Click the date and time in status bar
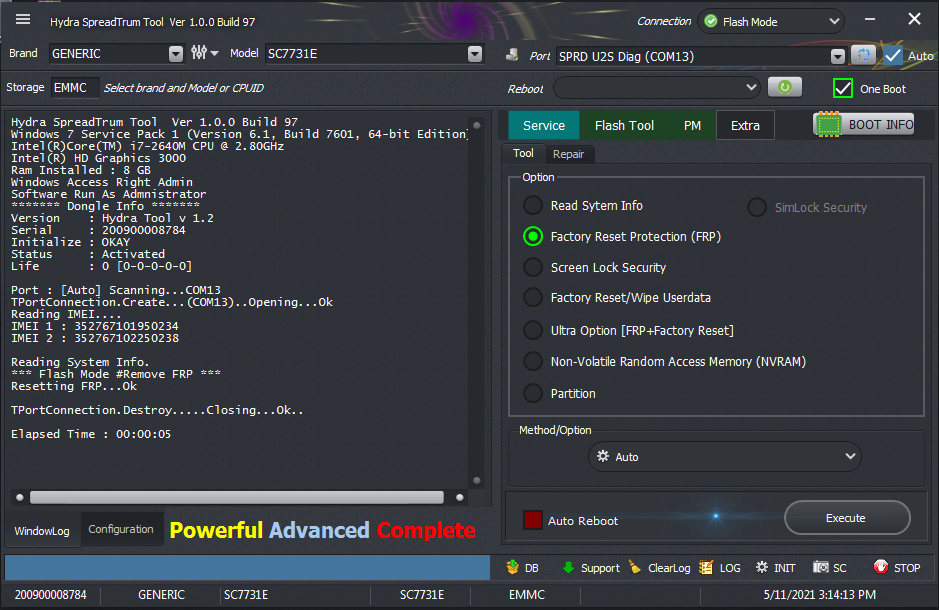 pyautogui.click(x=819, y=594)
